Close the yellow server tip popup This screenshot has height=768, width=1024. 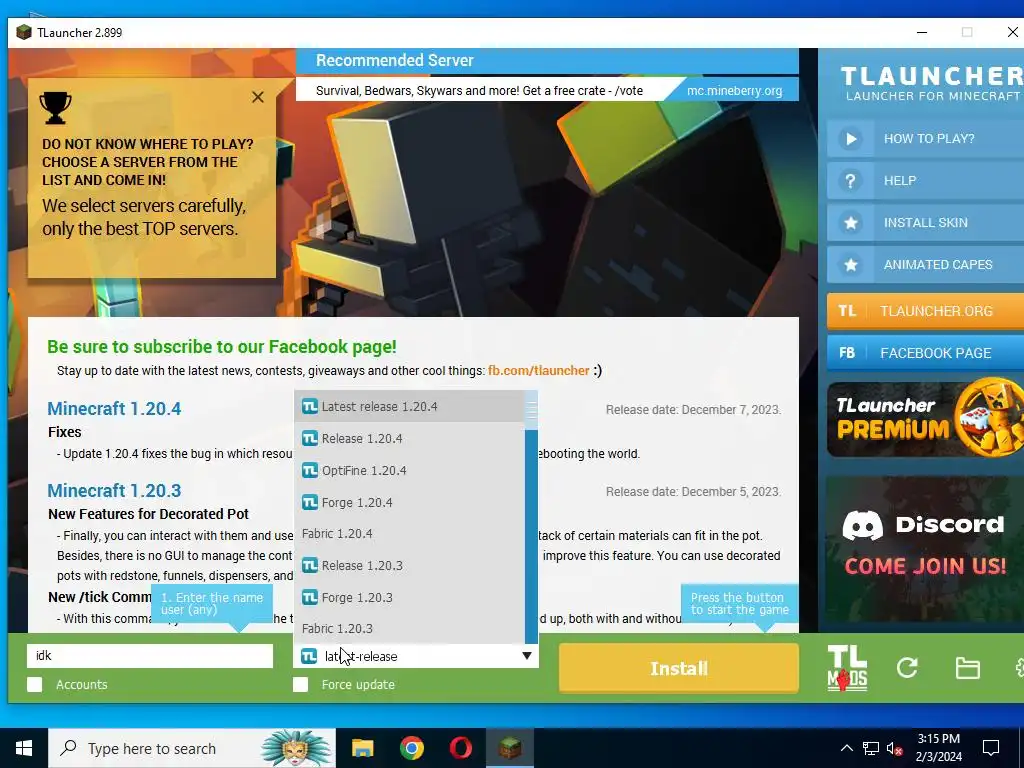[258, 97]
